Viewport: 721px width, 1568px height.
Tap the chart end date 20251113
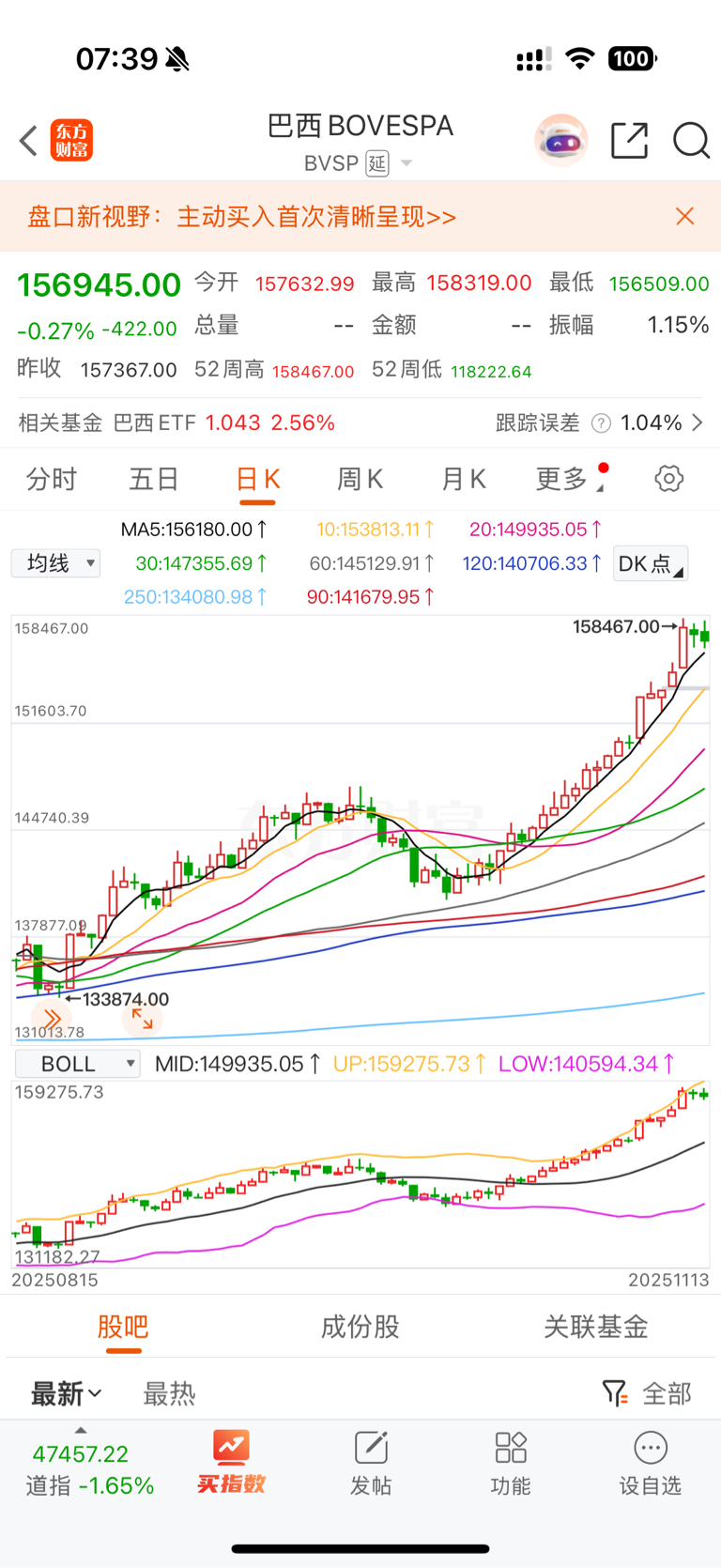pos(668,1280)
